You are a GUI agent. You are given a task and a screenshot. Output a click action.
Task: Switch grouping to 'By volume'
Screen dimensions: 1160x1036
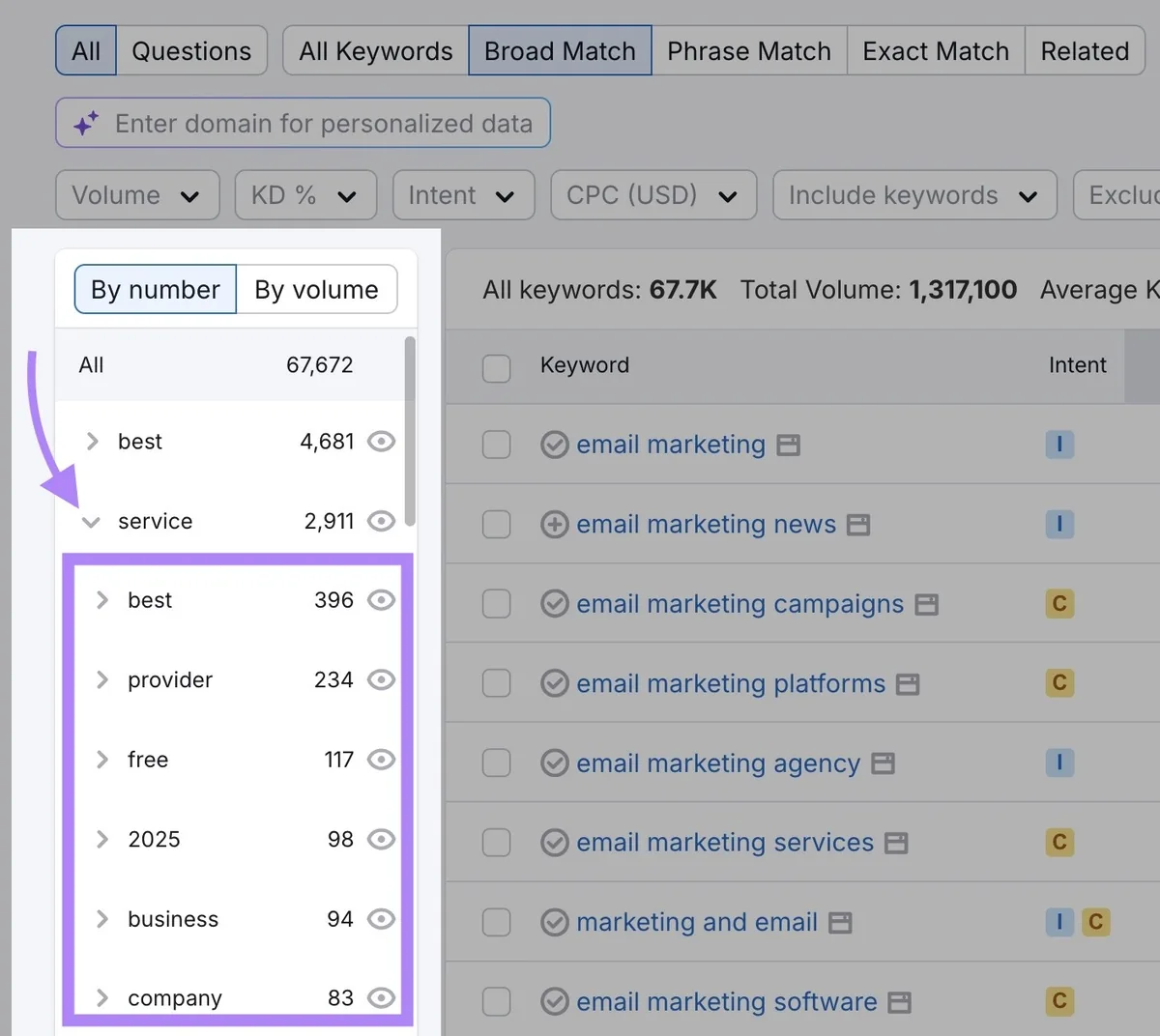coord(317,290)
